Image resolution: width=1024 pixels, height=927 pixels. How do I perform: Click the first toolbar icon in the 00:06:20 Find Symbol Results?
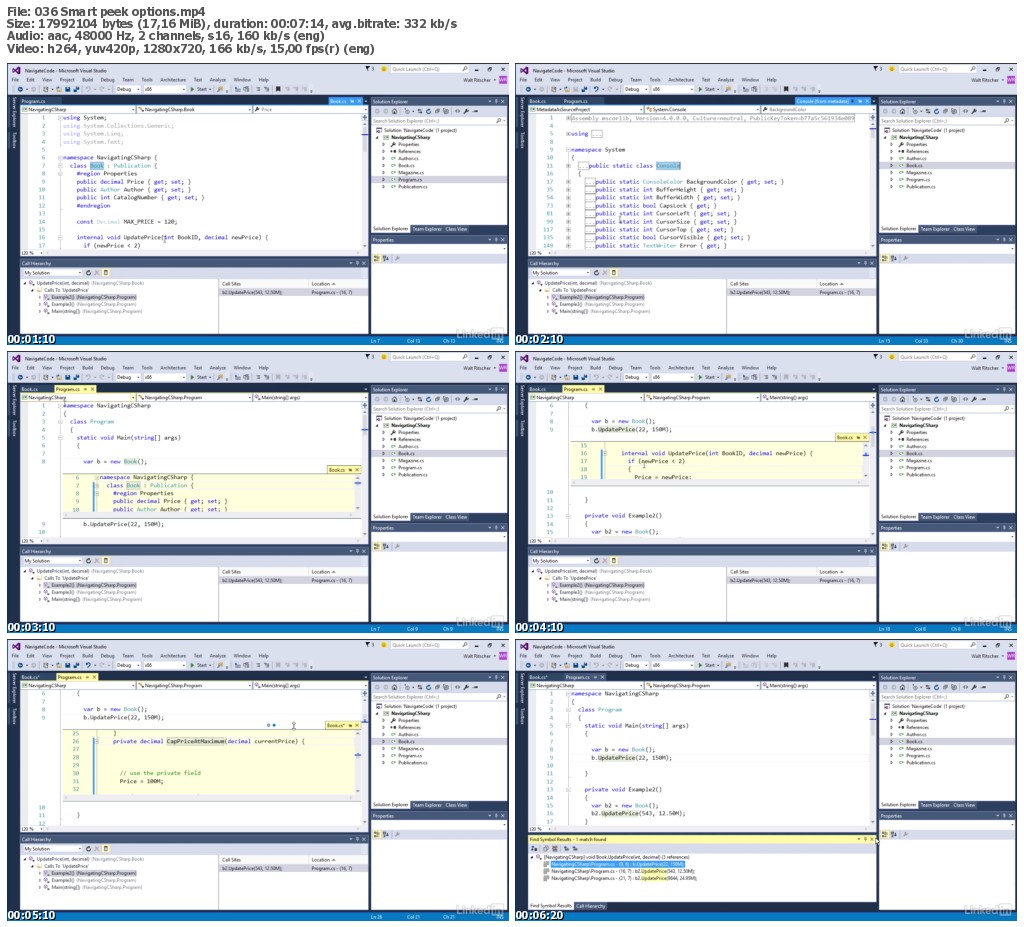point(535,849)
